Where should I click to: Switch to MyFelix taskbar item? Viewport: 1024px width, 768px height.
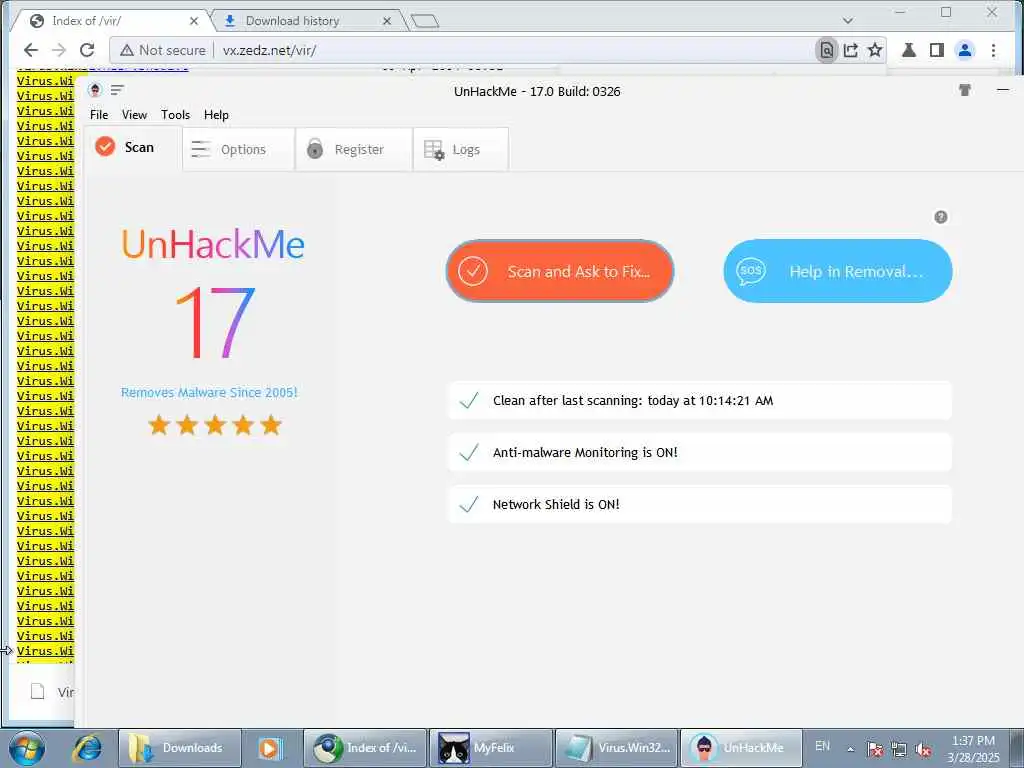[491, 748]
